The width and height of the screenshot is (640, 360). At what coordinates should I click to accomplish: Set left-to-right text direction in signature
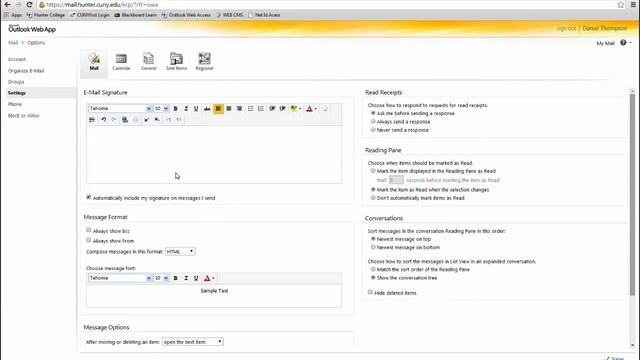coord(168,120)
